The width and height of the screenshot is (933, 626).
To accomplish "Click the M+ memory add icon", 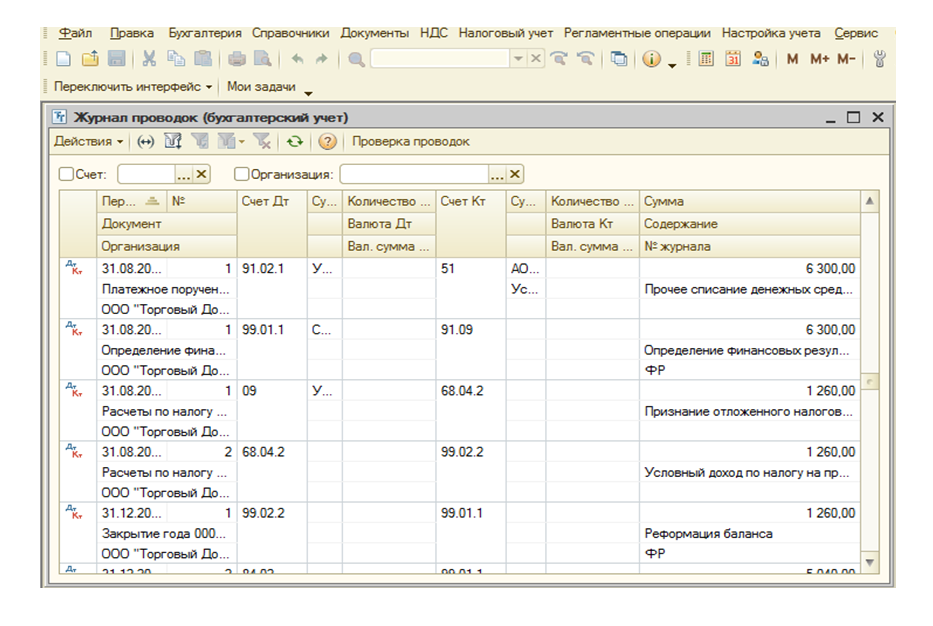I will [x=820, y=60].
